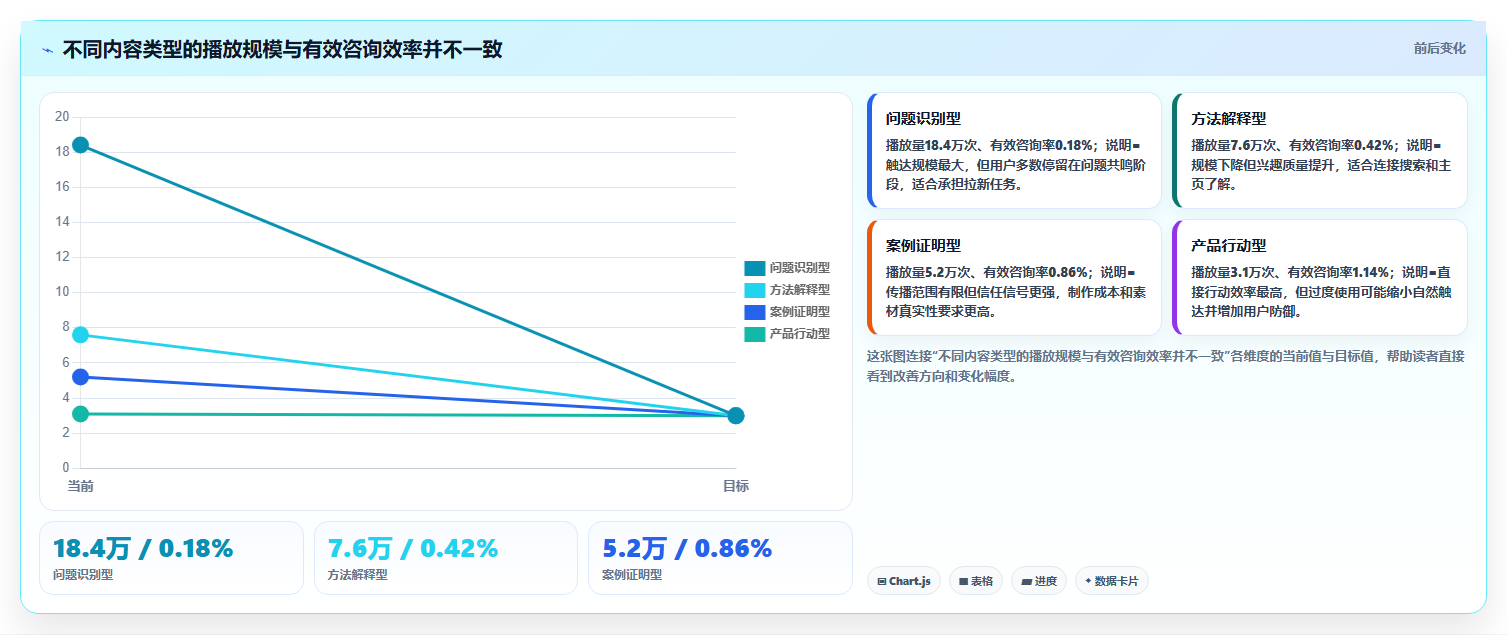Viewport: 1507px width, 635px height.
Task: Click the 5.2 data point on 当前
Action: point(80,377)
